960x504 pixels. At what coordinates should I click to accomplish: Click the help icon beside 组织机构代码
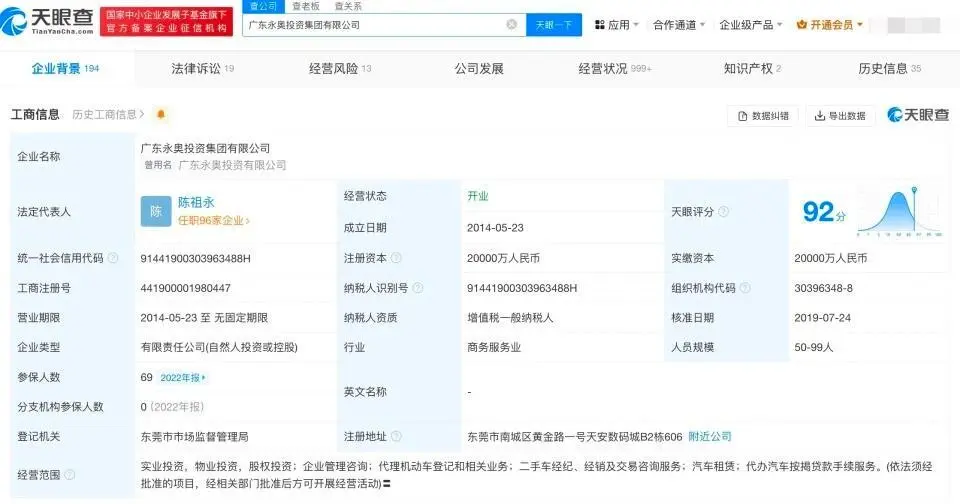(744, 288)
